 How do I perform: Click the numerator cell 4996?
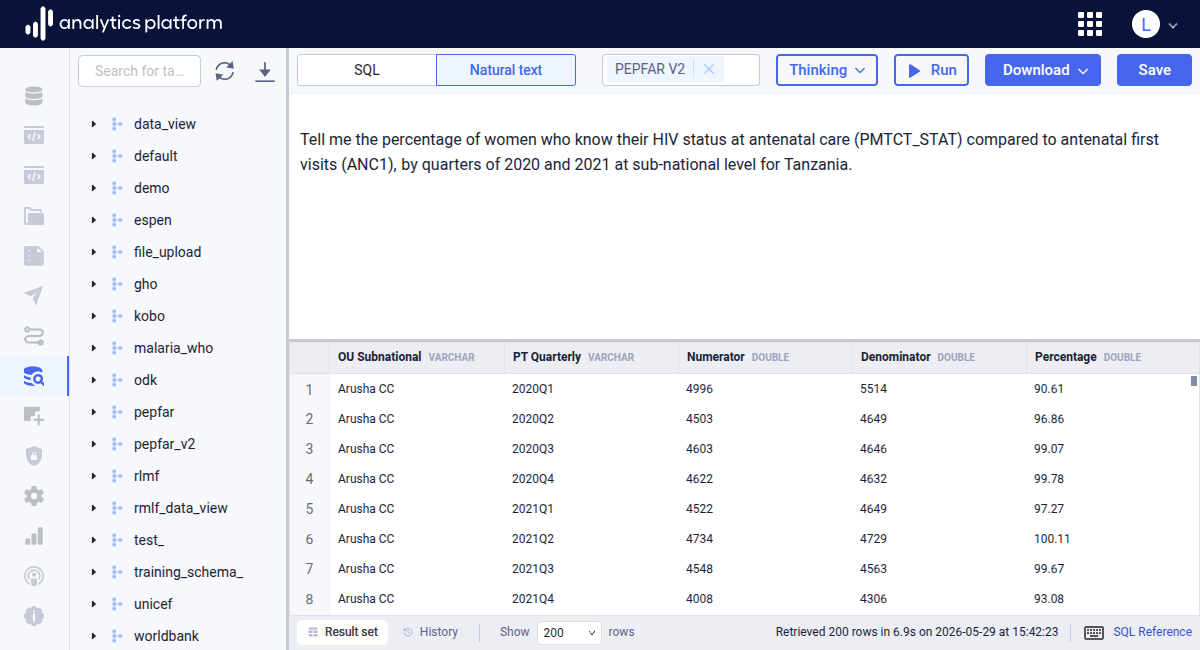pos(765,389)
